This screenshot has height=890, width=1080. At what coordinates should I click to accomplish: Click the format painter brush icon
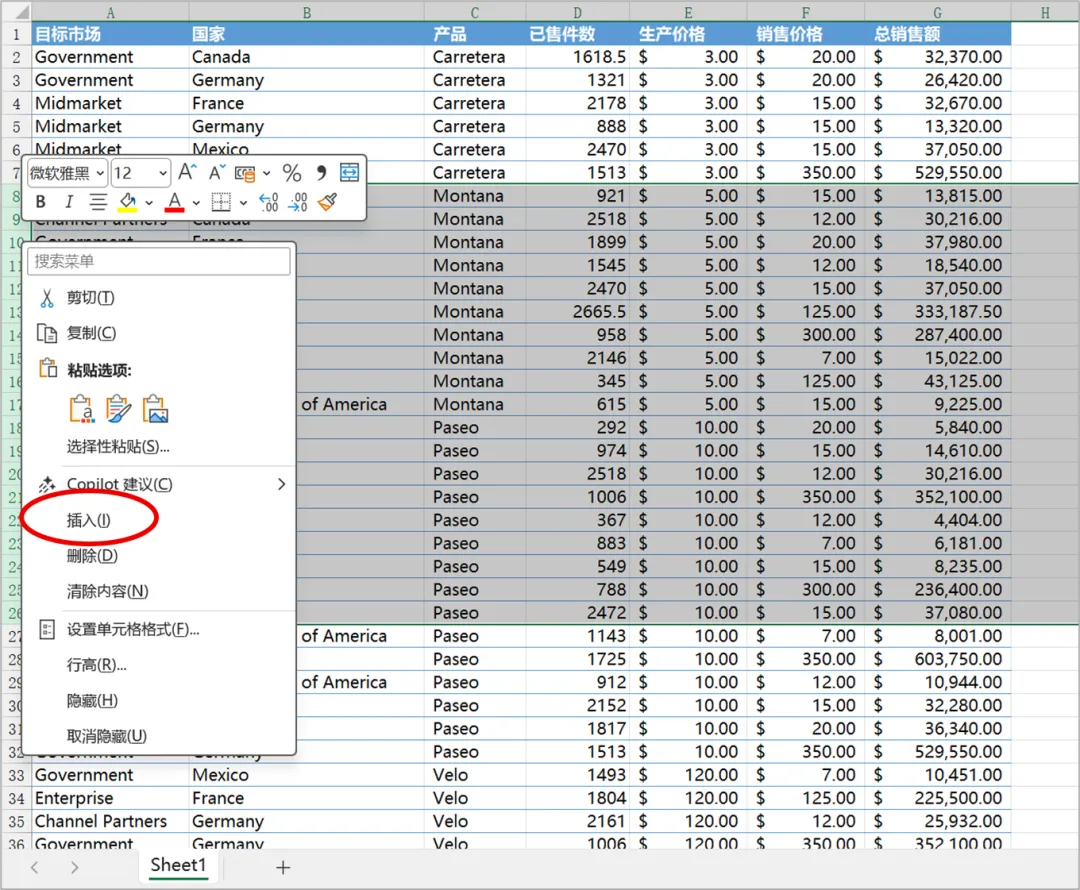pos(327,202)
